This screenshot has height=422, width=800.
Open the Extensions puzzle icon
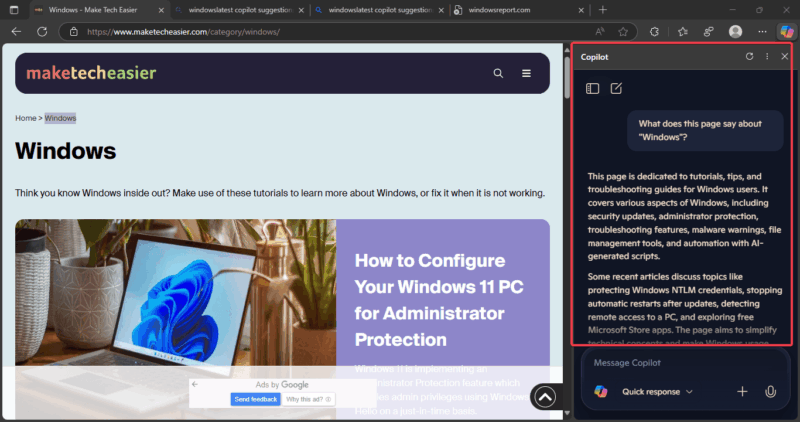click(x=654, y=32)
